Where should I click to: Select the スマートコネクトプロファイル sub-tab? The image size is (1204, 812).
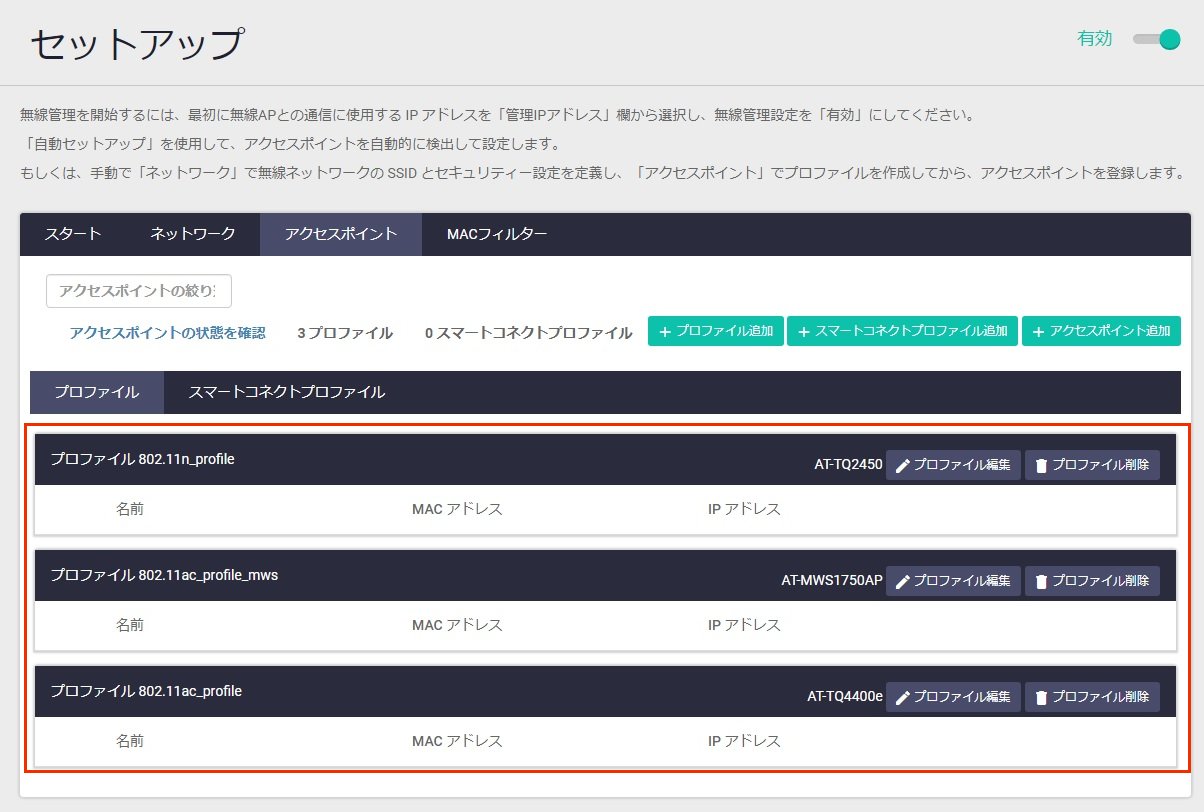point(286,392)
